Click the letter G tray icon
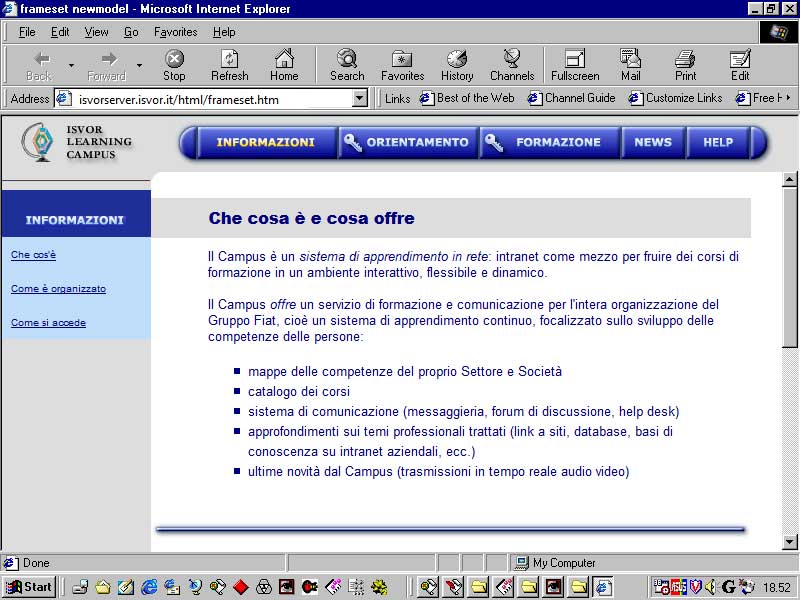The image size is (800, 600). click(x=728, y=587)
